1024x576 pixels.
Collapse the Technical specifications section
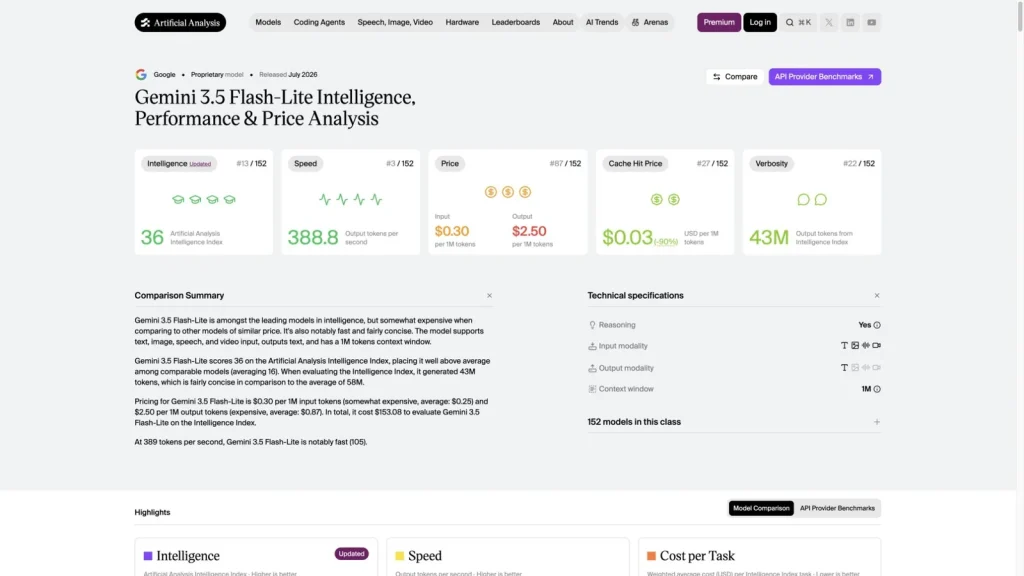(x=877, y=296)
